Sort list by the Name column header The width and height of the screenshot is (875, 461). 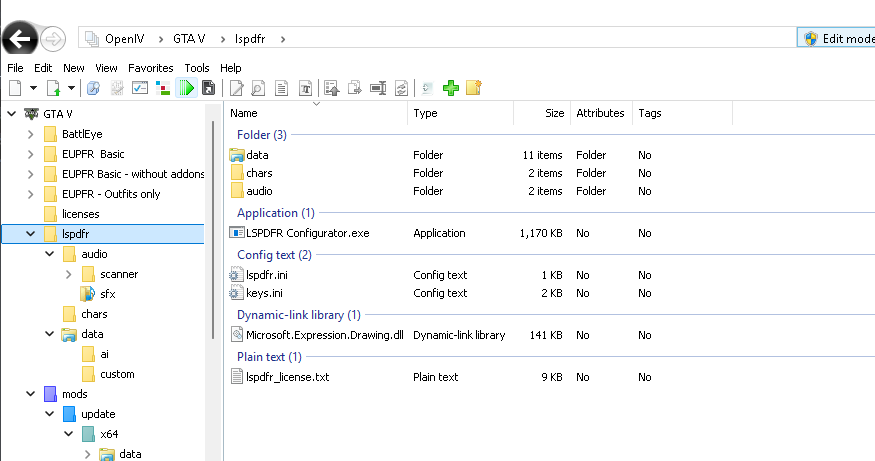click(x=316, y=113)
